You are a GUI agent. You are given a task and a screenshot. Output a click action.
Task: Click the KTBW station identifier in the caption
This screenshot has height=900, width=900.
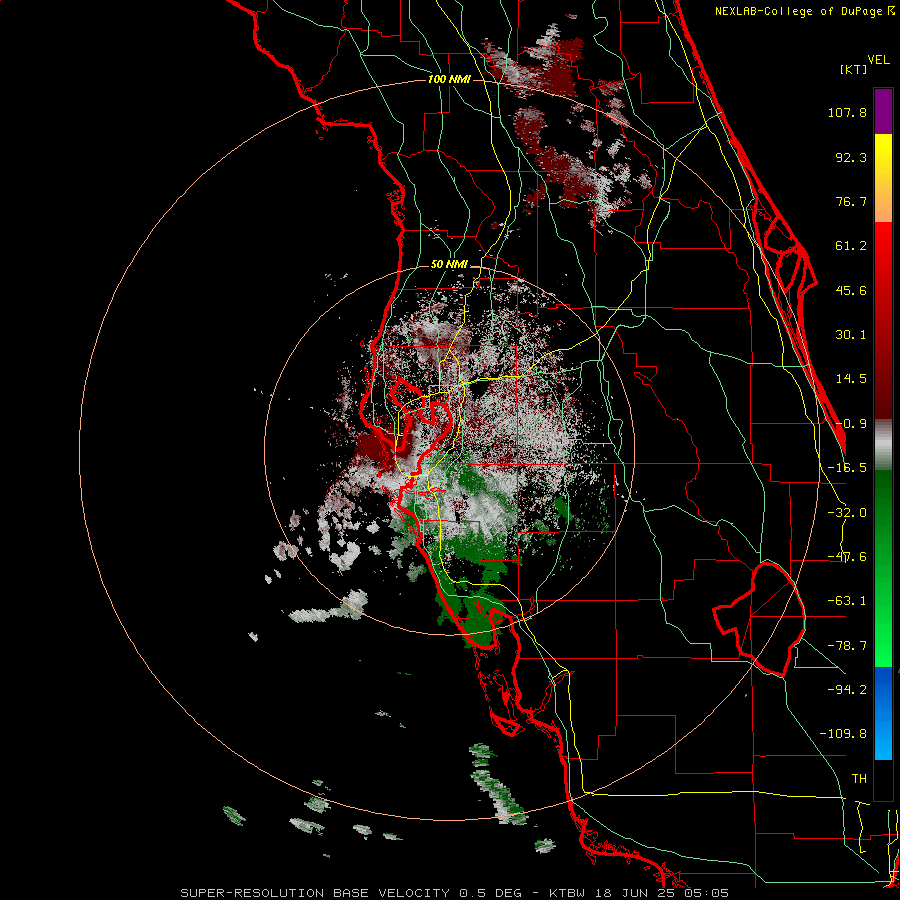(567, 893)
